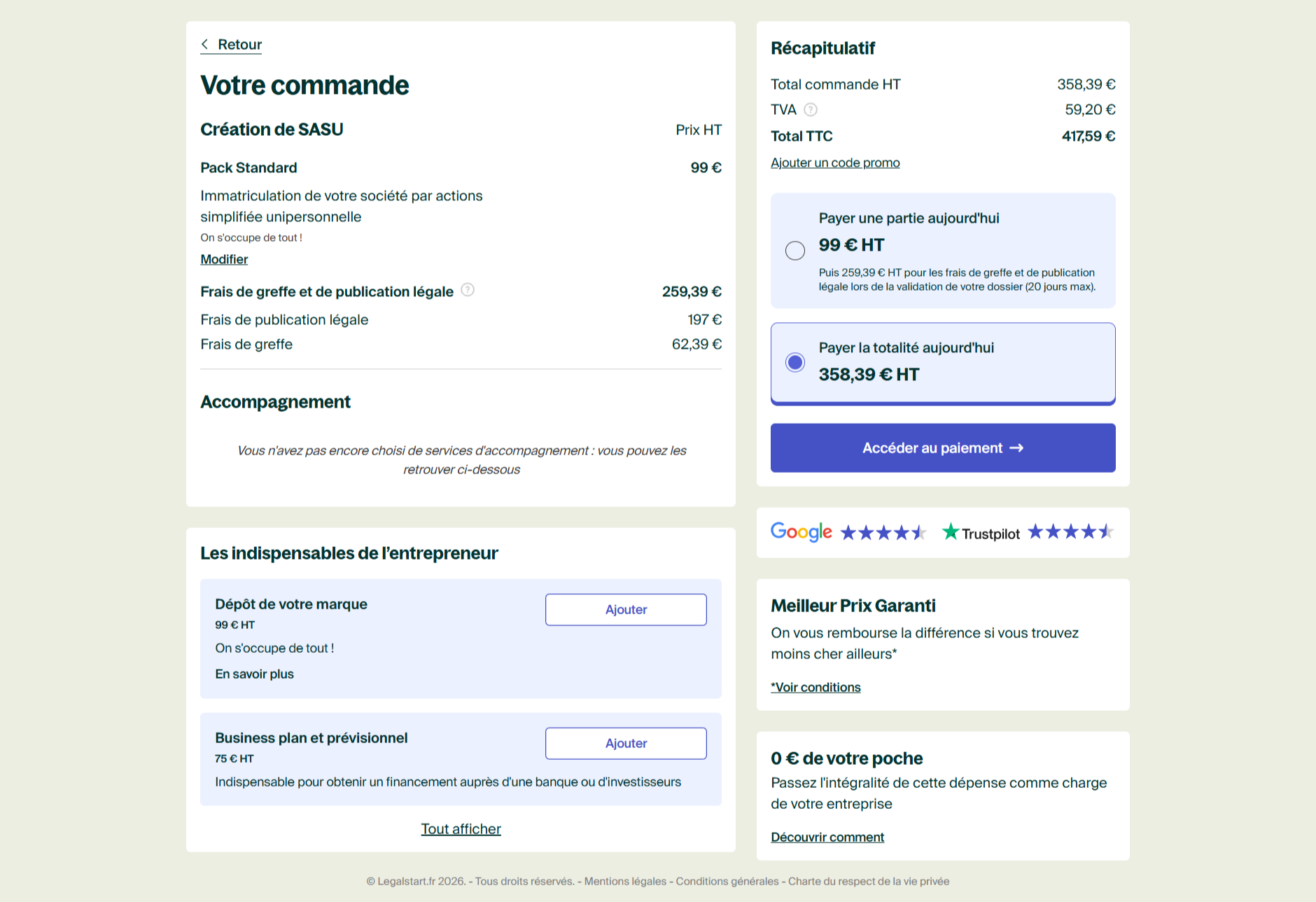
Task: Click the help icon next to Frais de greffe
Action: [x=468, y=290]
